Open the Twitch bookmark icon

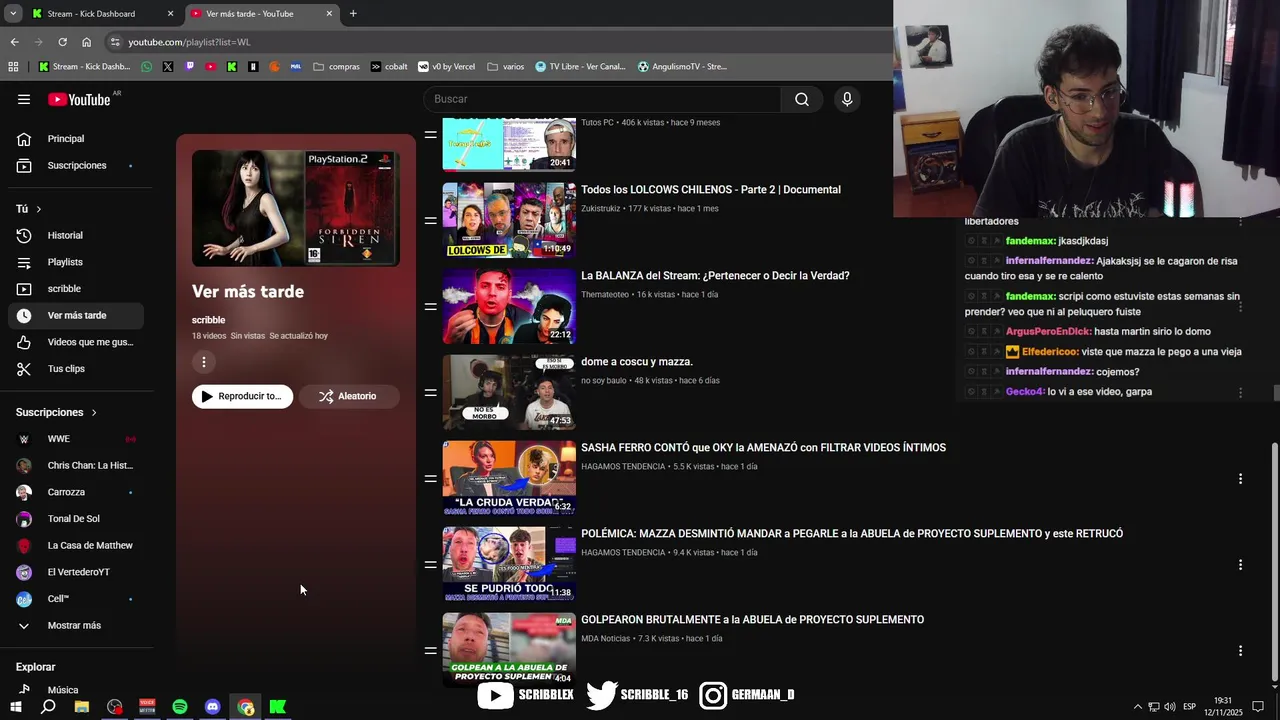click(x=189, y=67)
